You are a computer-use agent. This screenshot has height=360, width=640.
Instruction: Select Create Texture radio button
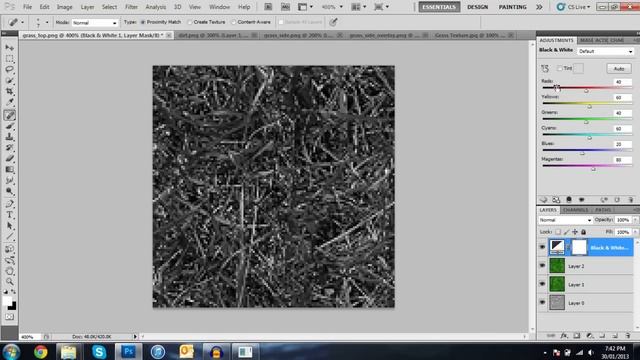pos(190,22)
